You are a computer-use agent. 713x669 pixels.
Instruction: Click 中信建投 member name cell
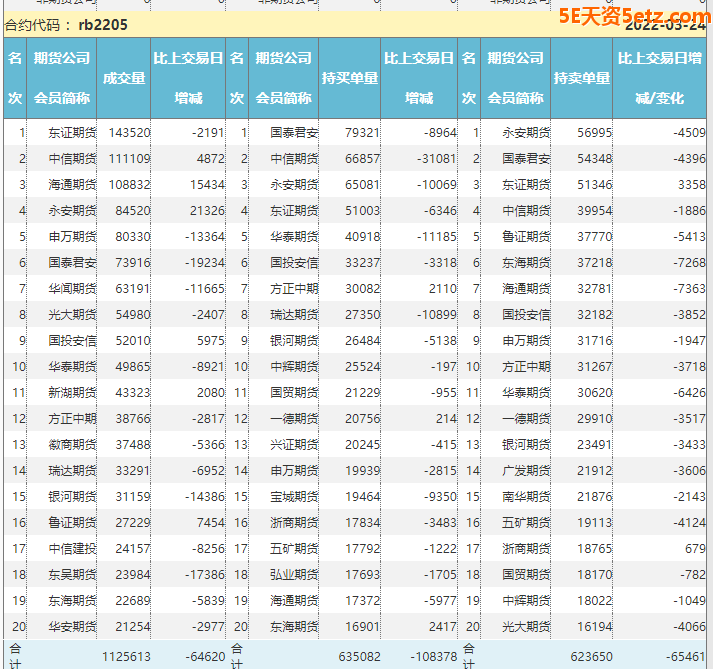click(72, 548)
